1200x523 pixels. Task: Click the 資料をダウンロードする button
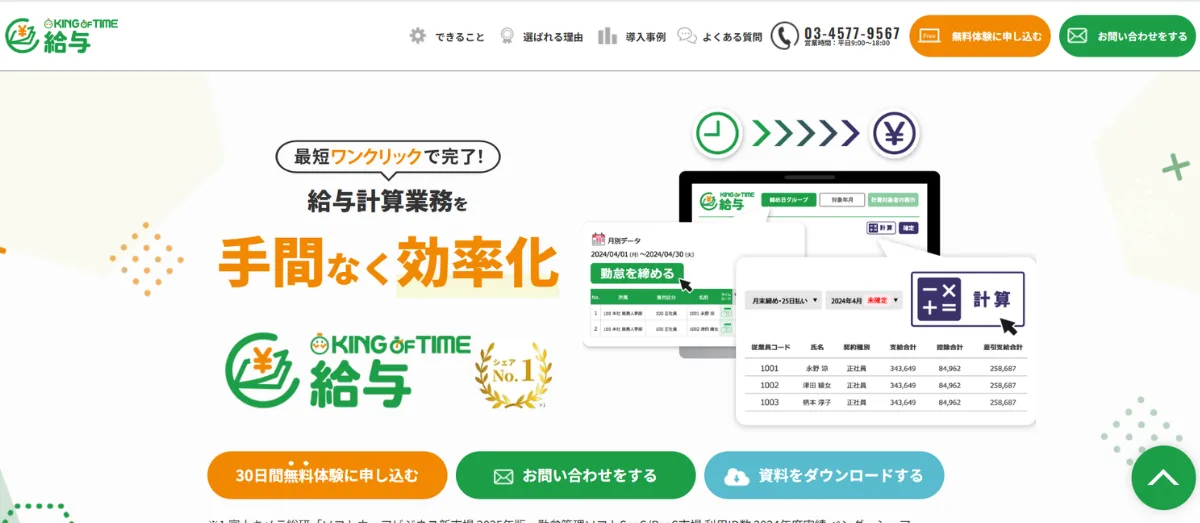823,475
